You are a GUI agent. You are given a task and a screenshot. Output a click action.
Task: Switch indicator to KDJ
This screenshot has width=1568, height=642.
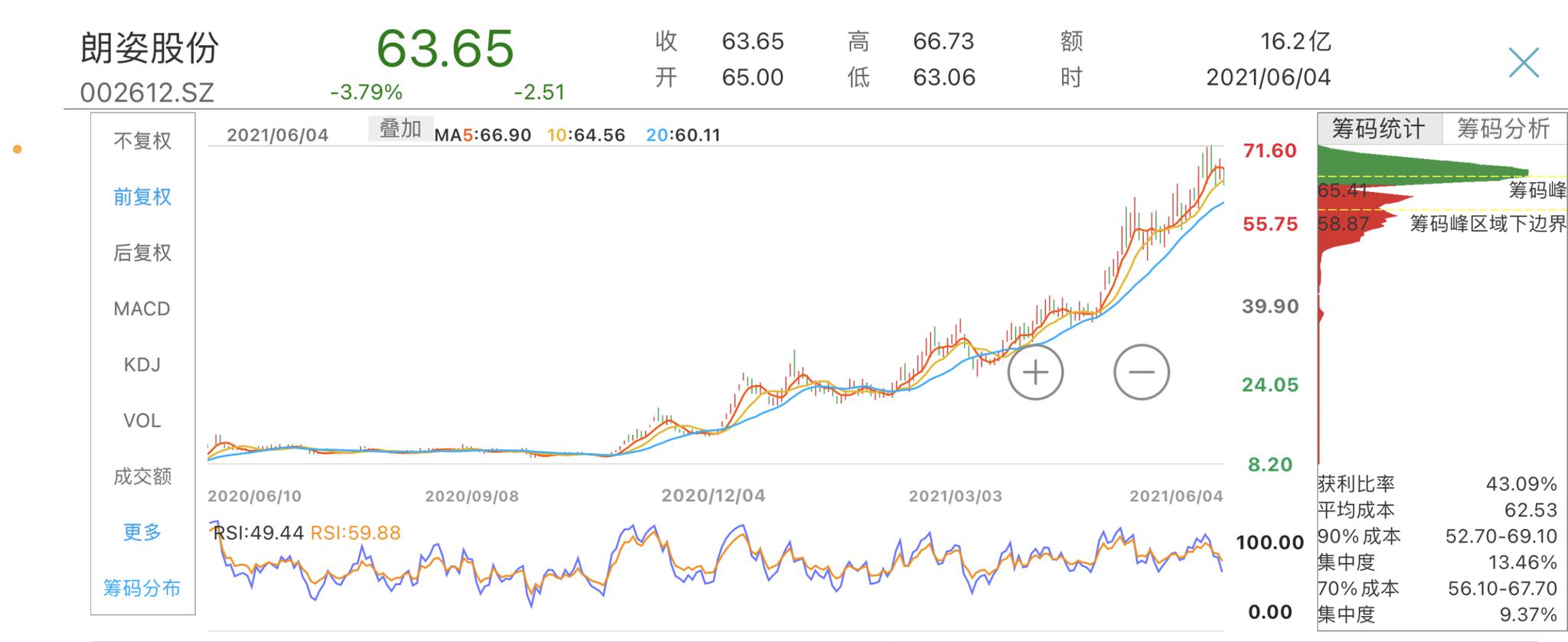142,364
